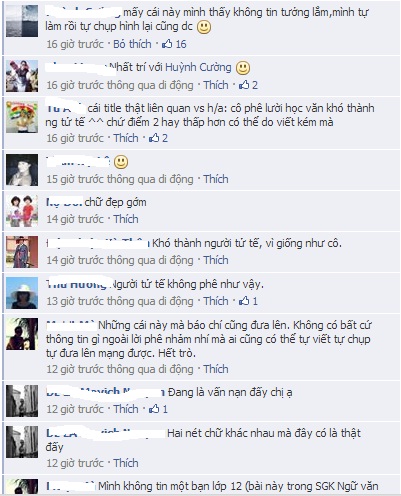
Task: View the like on 'Người tử tế không phê' comment
Action: point(248,301)
